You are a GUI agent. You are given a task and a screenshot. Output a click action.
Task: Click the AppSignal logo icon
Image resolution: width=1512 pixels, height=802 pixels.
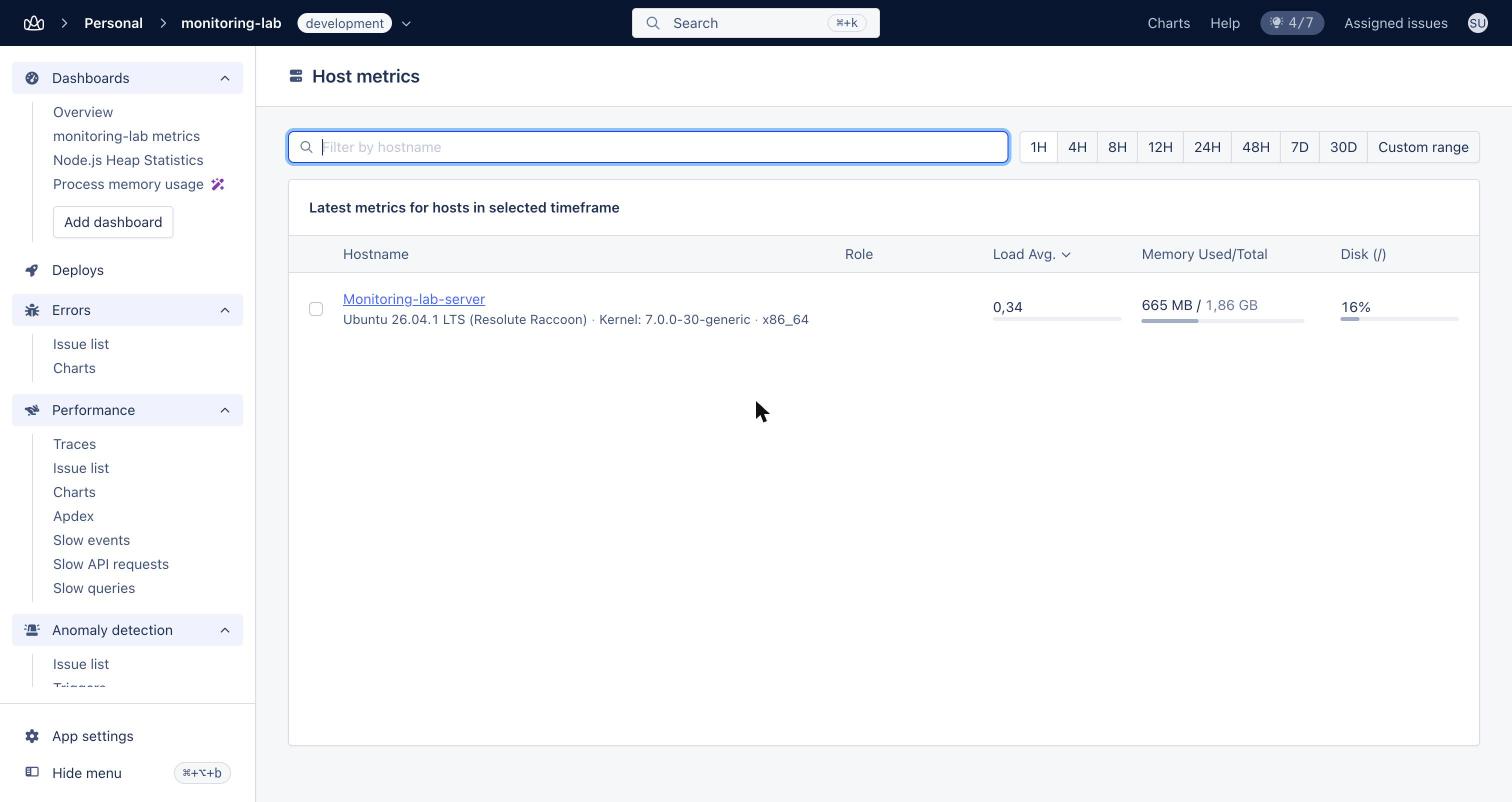pyautogui.click(x=34, y=23)
